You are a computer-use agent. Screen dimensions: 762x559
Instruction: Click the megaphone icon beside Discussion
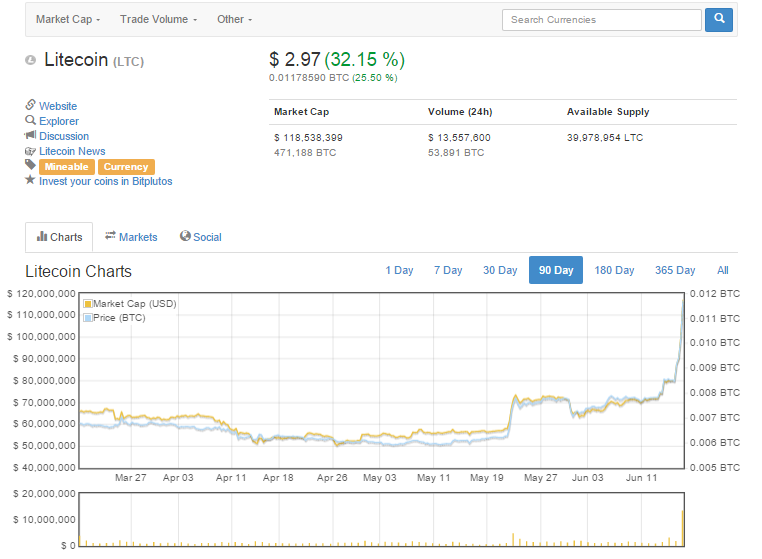click(x=31, y=135)
